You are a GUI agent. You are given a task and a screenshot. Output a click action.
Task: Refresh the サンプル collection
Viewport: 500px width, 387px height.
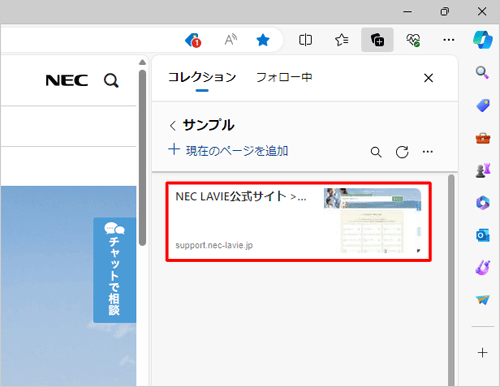[402, 152]
